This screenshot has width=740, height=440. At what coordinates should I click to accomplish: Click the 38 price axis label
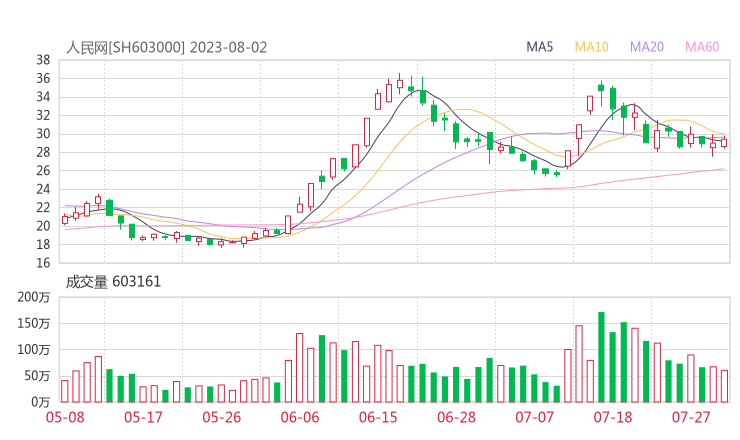click(43, 60)
